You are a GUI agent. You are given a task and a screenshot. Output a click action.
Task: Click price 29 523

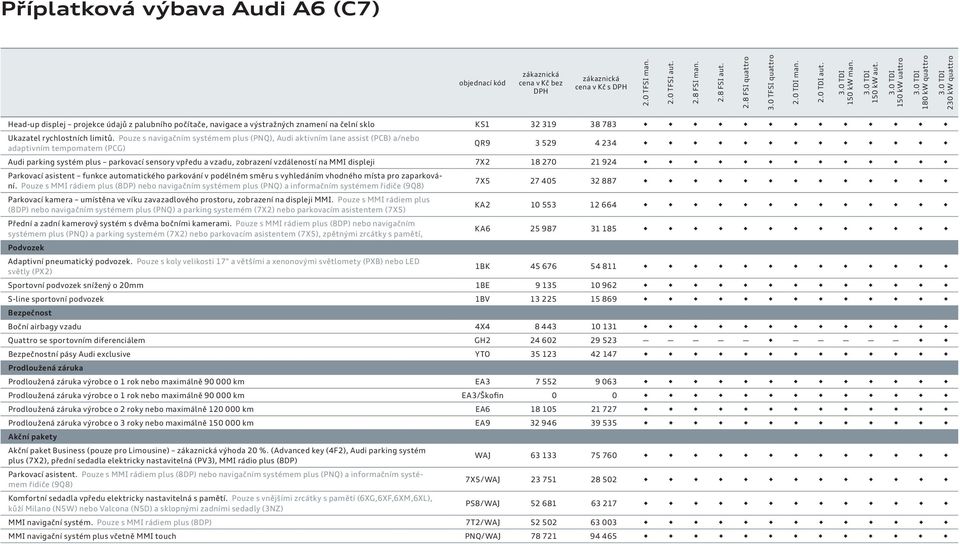pos(603,340)
